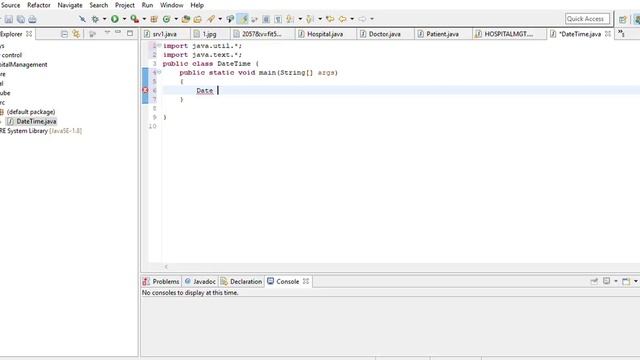
Task: Open Back history dropdown arrow
Action: coord(352,19)
